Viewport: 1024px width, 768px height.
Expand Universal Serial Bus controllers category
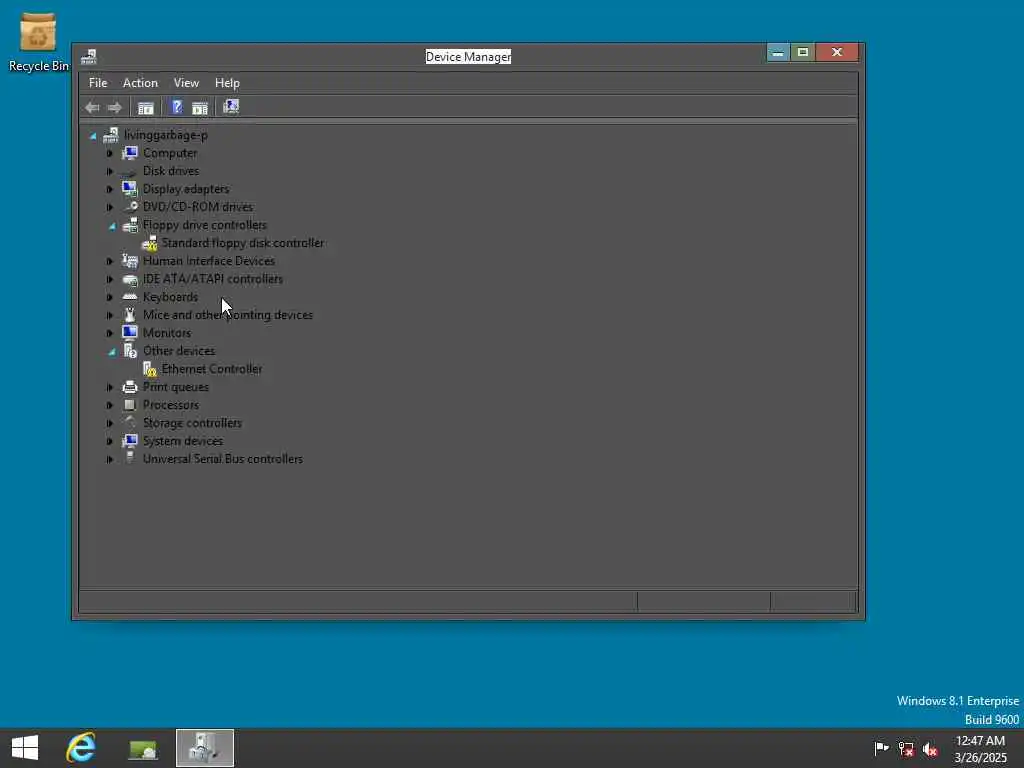[110, 459]
